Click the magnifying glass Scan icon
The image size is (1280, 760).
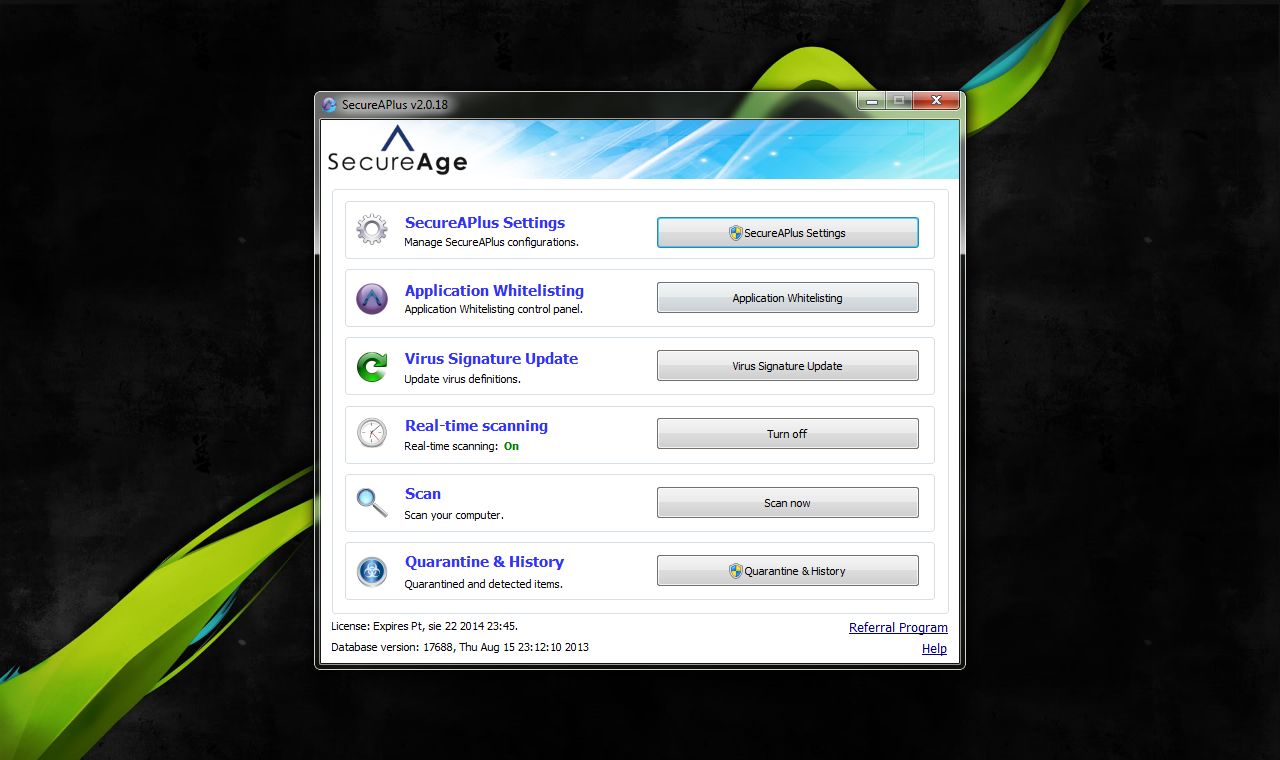[372, 502]
